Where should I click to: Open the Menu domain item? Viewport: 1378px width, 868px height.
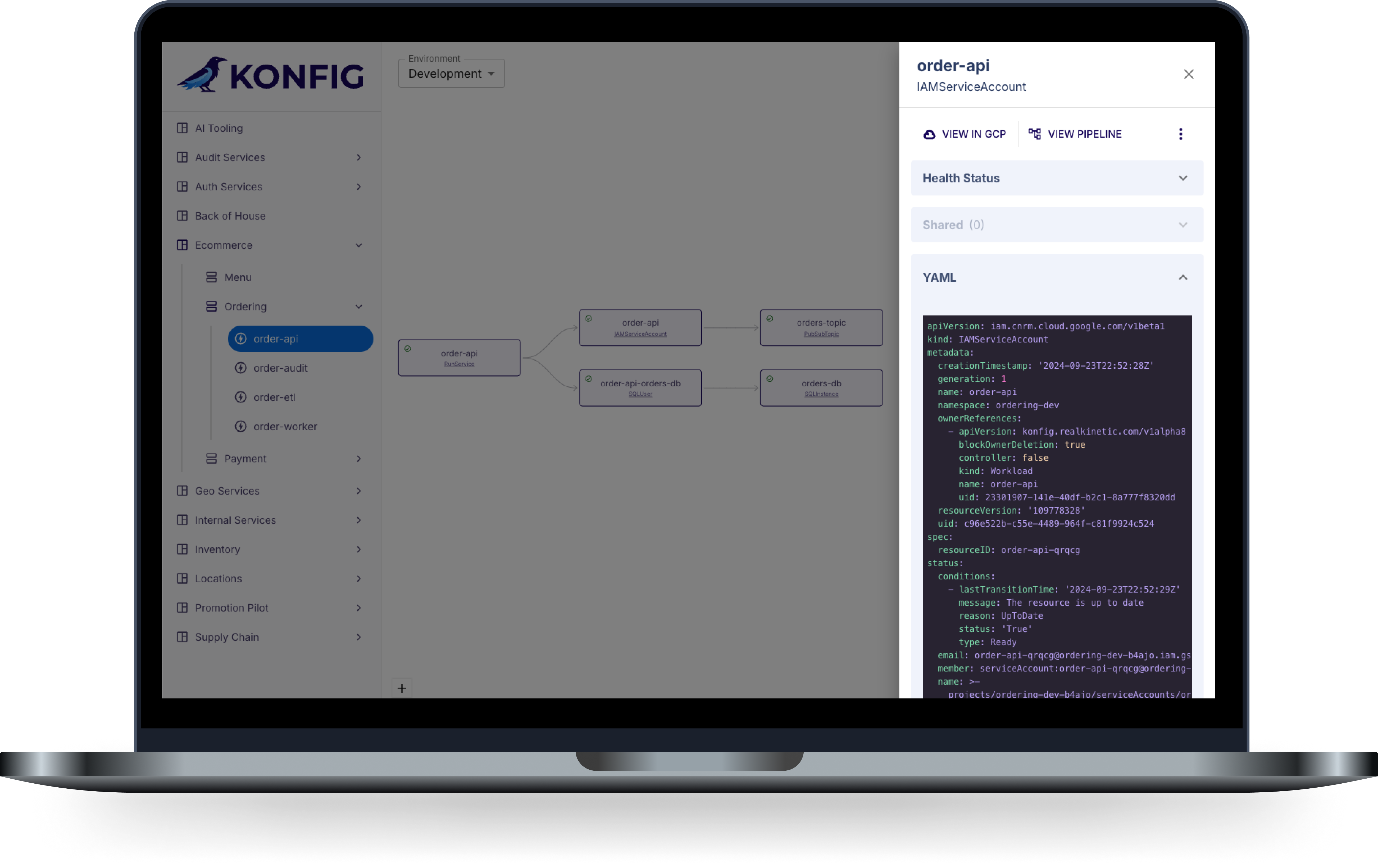pyautogui.click(x=238, y=277)
